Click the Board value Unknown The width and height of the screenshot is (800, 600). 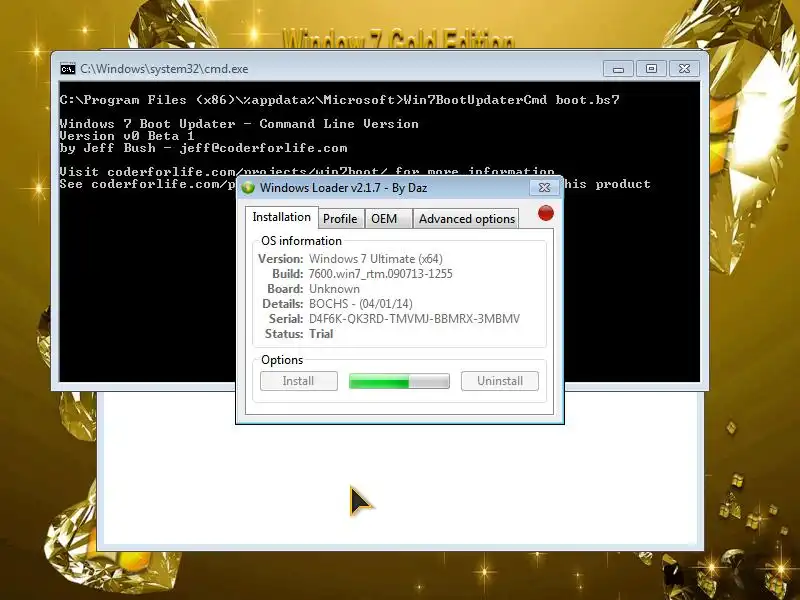334,289
